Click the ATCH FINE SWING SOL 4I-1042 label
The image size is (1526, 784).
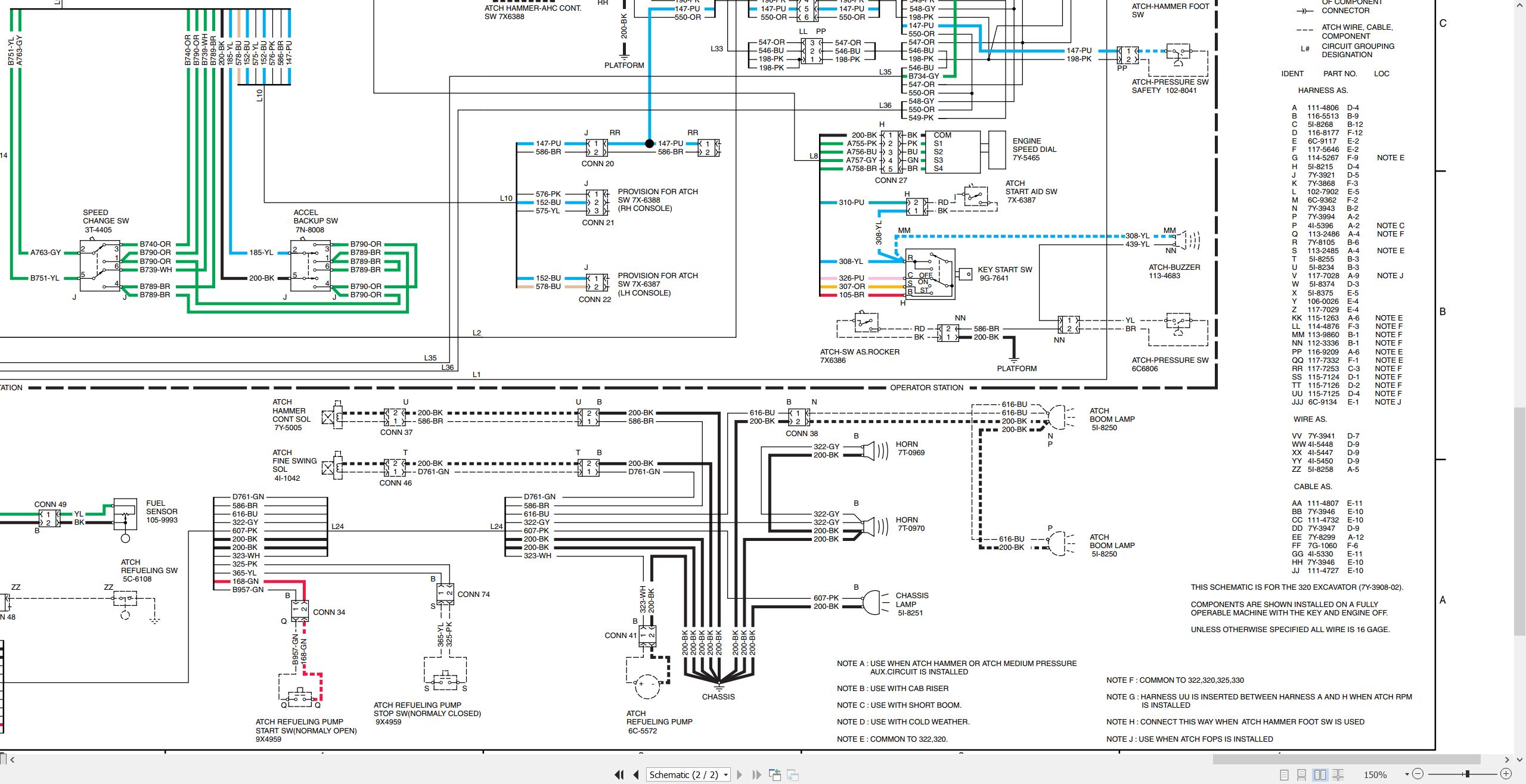point(294,465)
